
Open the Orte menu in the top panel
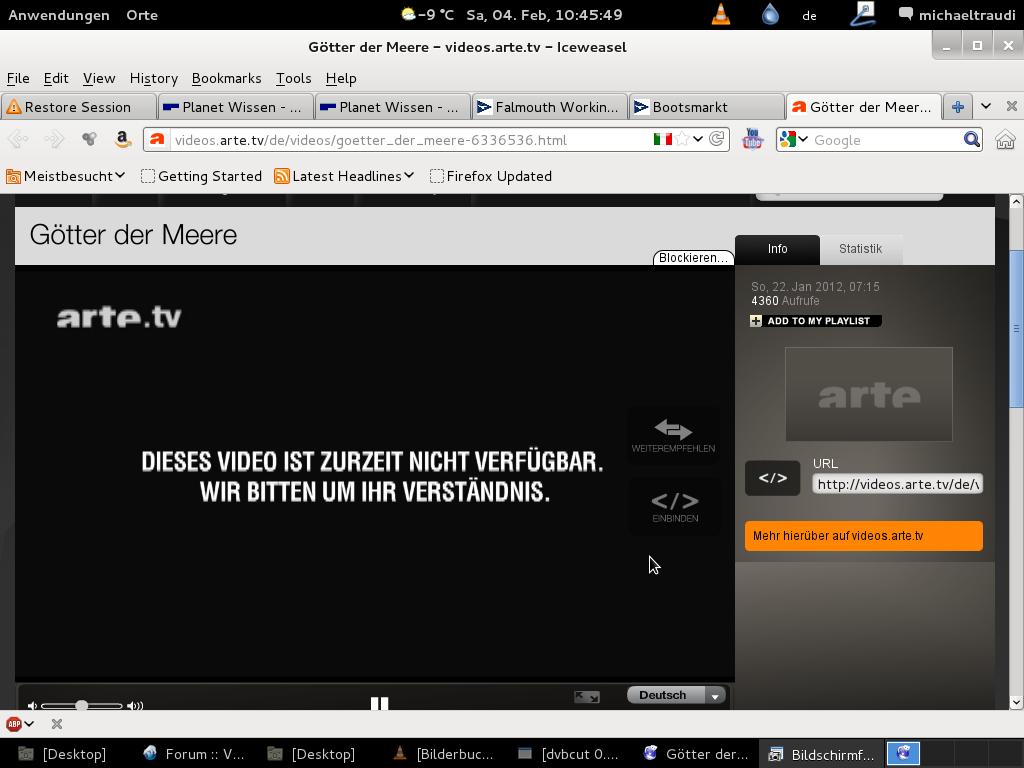tap(142, 14)
